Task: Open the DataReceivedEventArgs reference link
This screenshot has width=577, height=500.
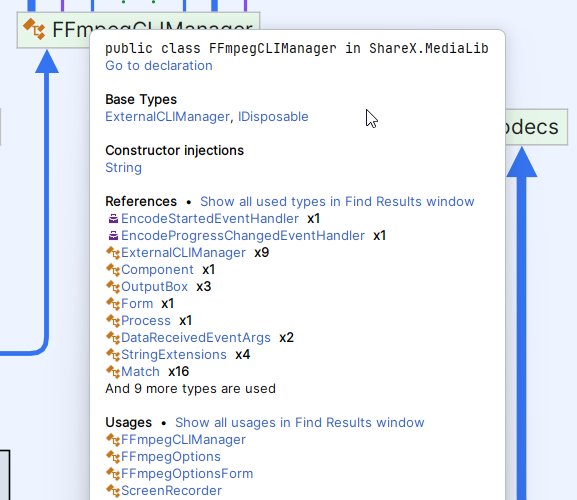Action: [196, 337]
